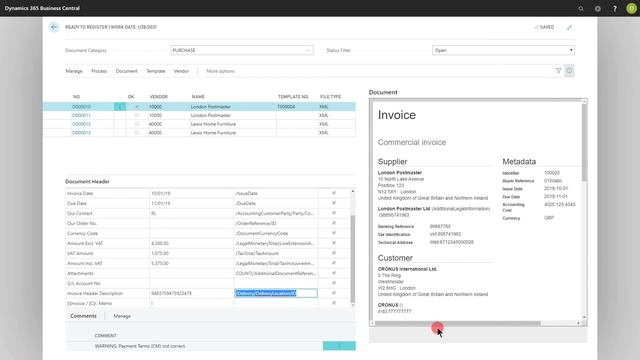640x360 pixels.
Task: Sort by the Vendor column header
Action: pyautogui.click(x=158, y=97)
